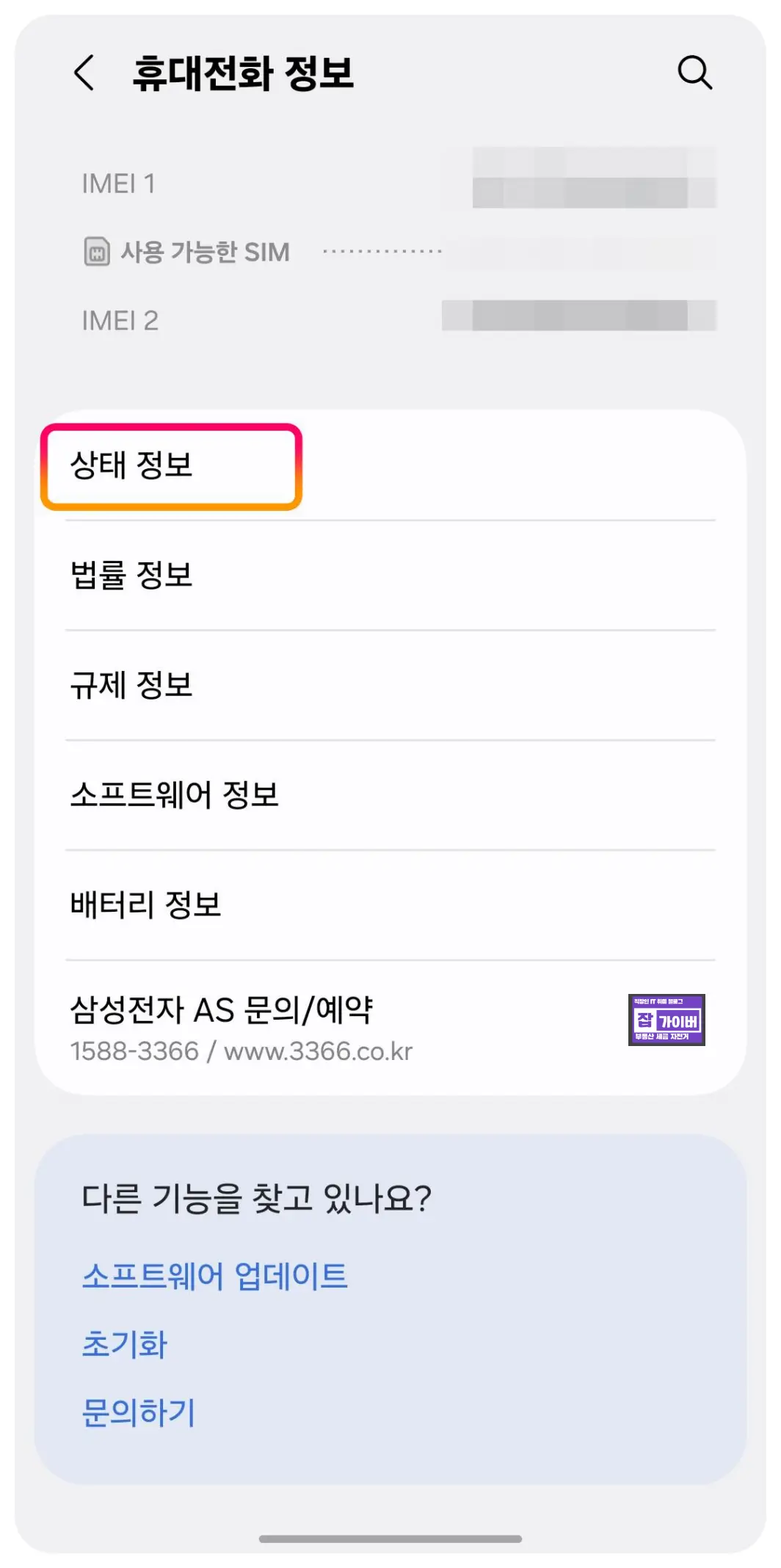Tap the 1588-3366 phone number text
The height and width of the screenshot is (1568, 781).
tap(134, 1051)
